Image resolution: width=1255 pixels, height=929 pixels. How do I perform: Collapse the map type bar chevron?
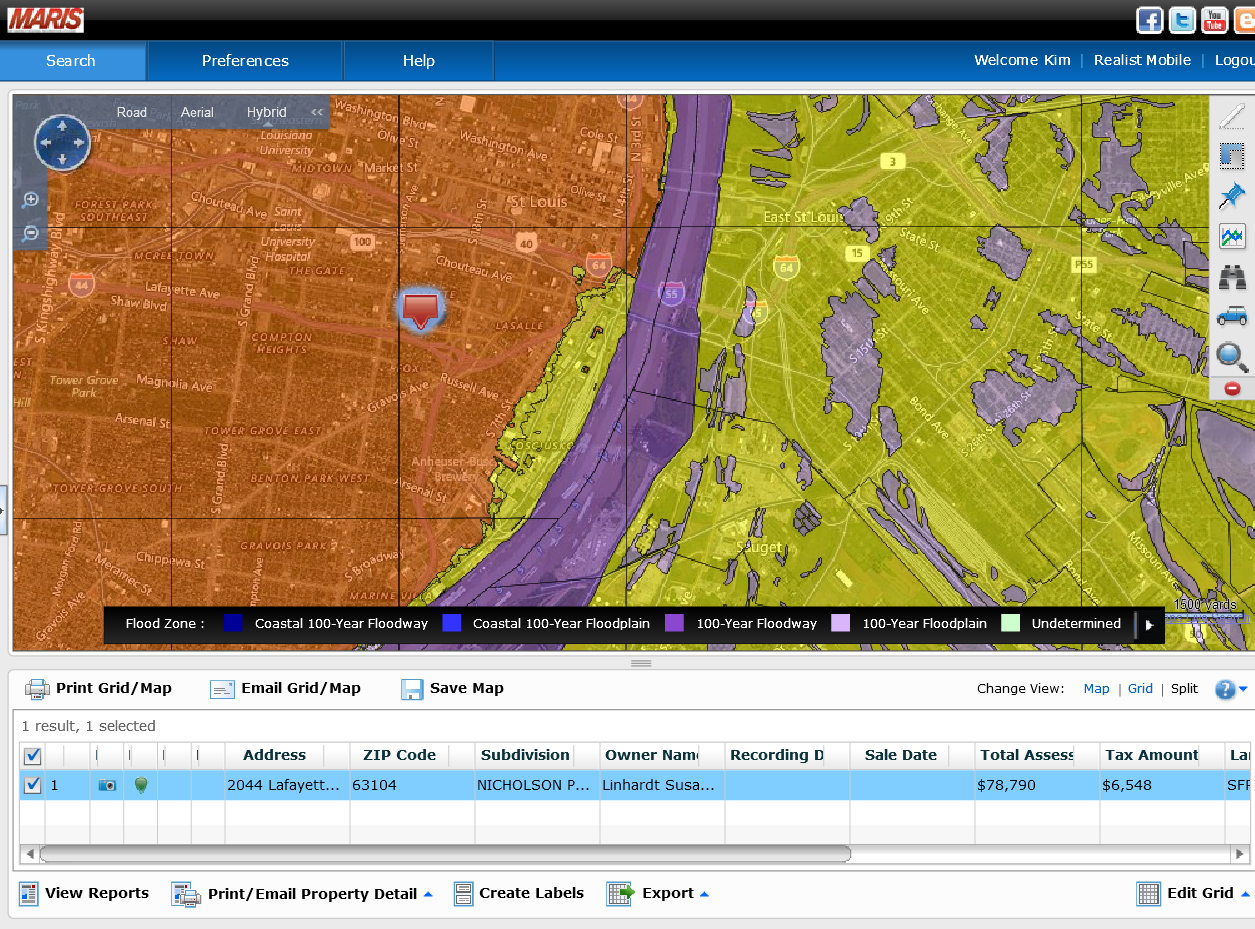[317, 113]
